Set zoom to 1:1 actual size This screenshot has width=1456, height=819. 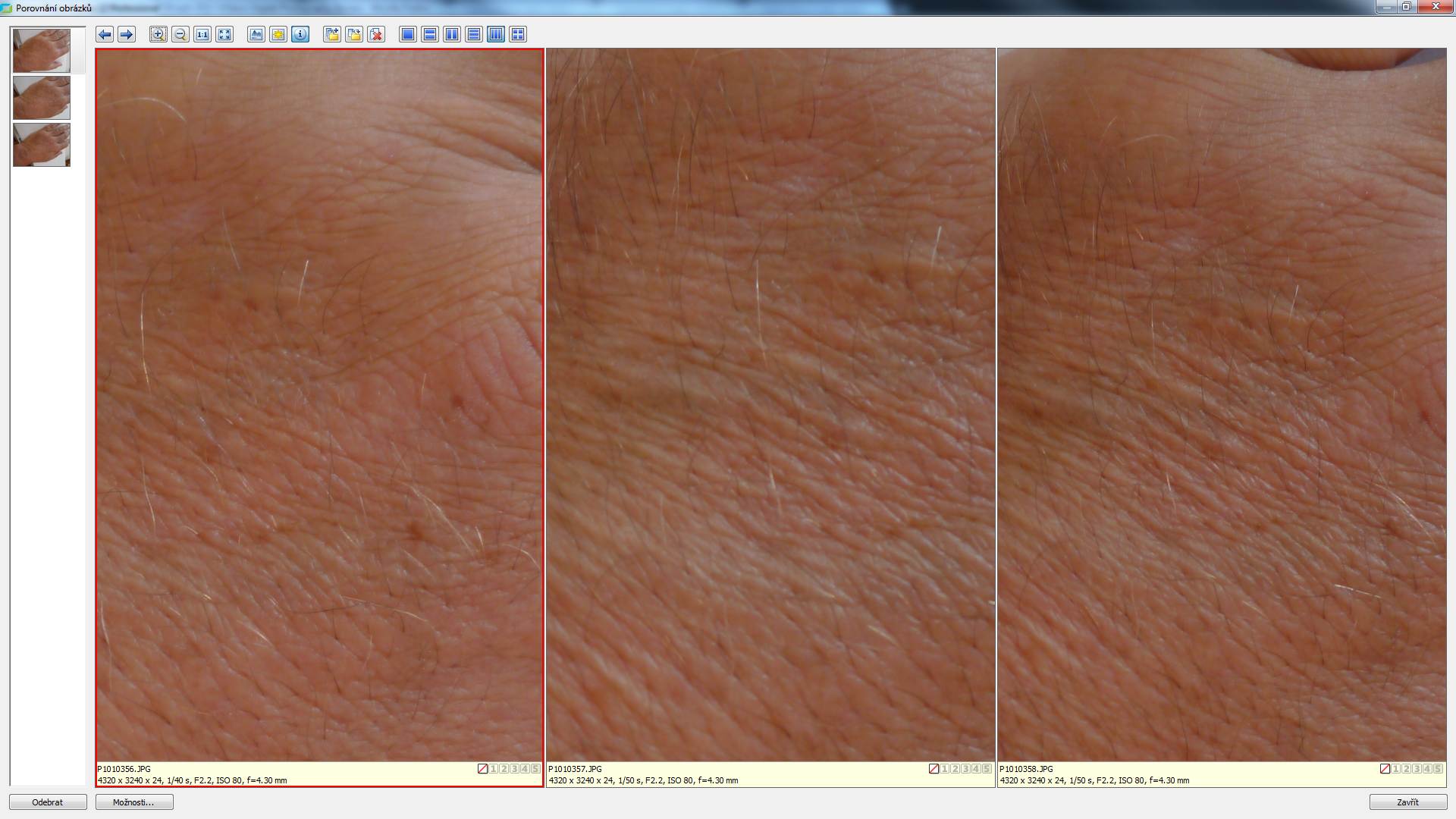click(202, 34)
